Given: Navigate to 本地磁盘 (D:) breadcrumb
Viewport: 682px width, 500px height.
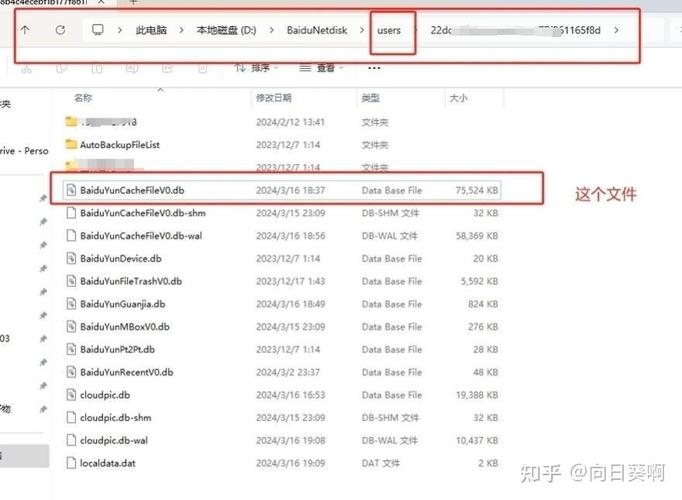Looking at the screenshot, I should [x=226, y=30].
